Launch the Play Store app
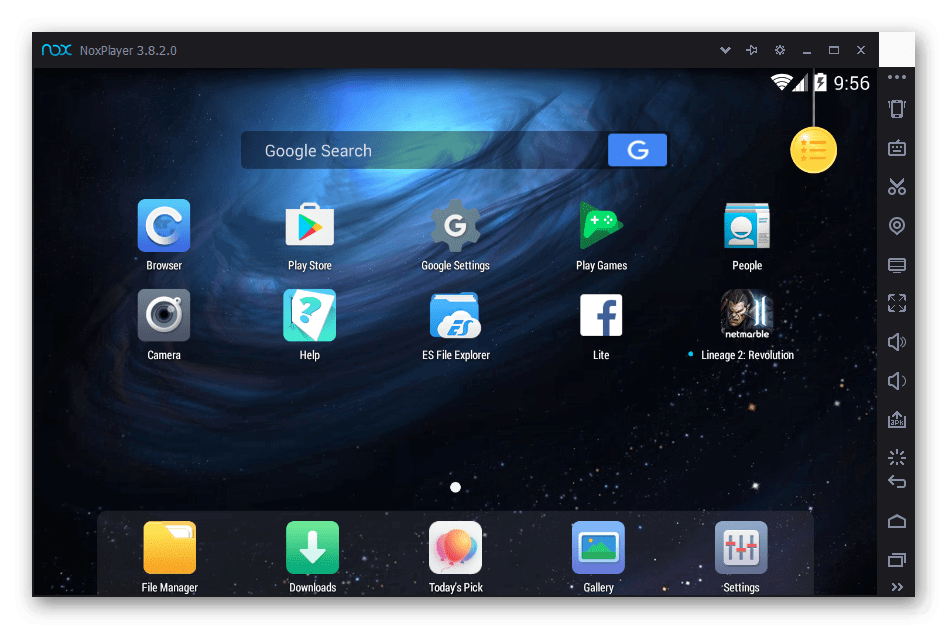 [309, 225]
